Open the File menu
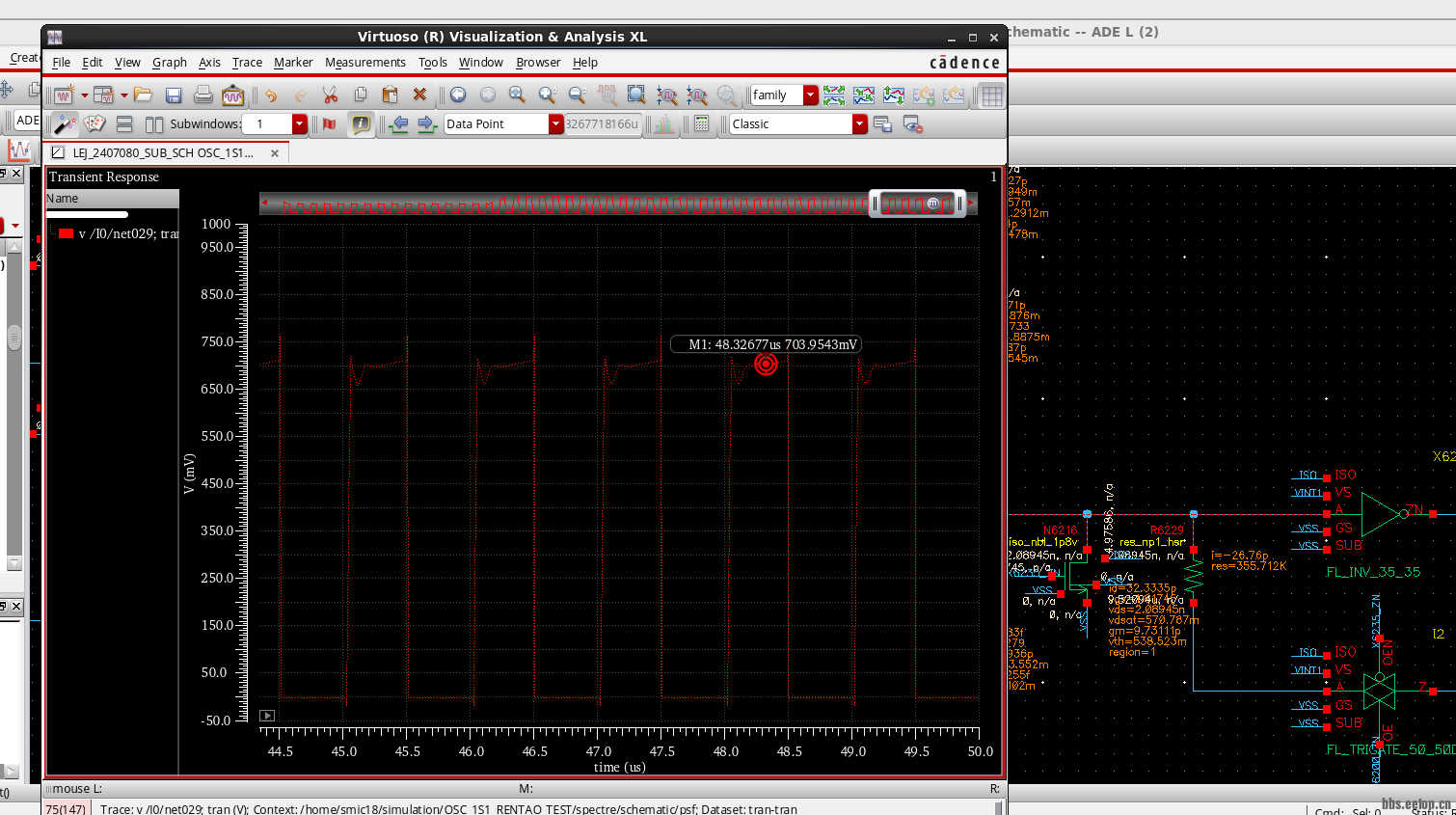Viewport: 1456px width, 815px height. [x=61, y=62]
